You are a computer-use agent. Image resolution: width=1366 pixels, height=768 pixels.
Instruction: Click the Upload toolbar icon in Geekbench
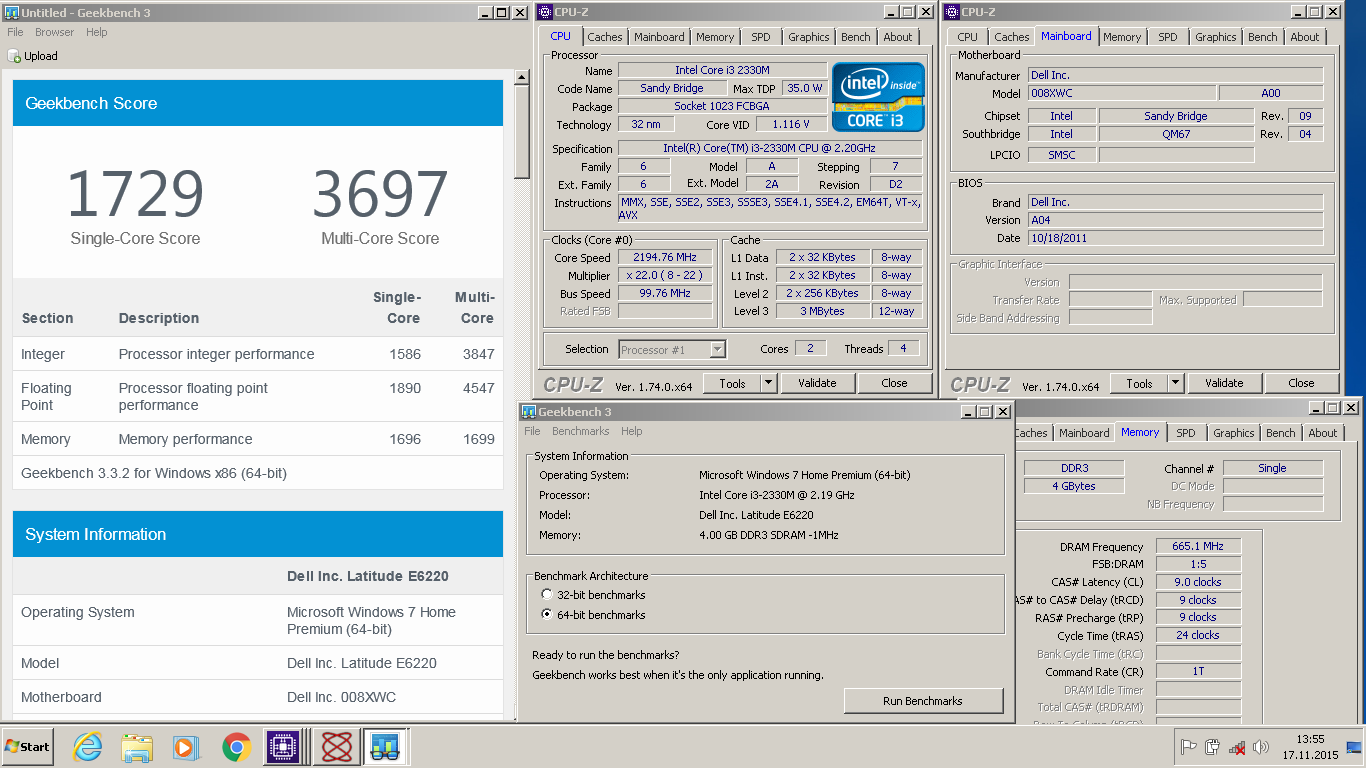pos(14,56)
